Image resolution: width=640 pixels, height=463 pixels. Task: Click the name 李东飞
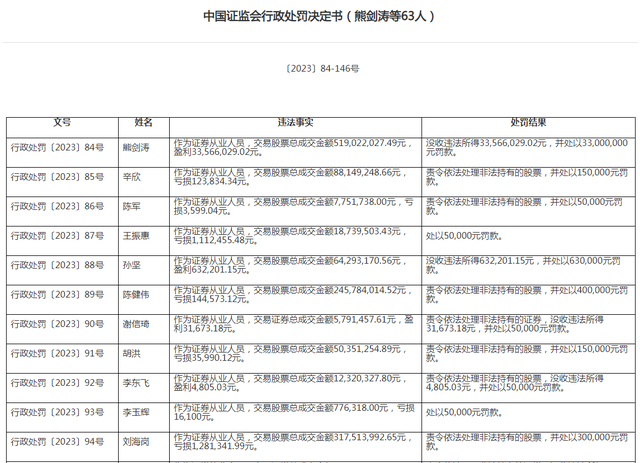coord(136,383)
